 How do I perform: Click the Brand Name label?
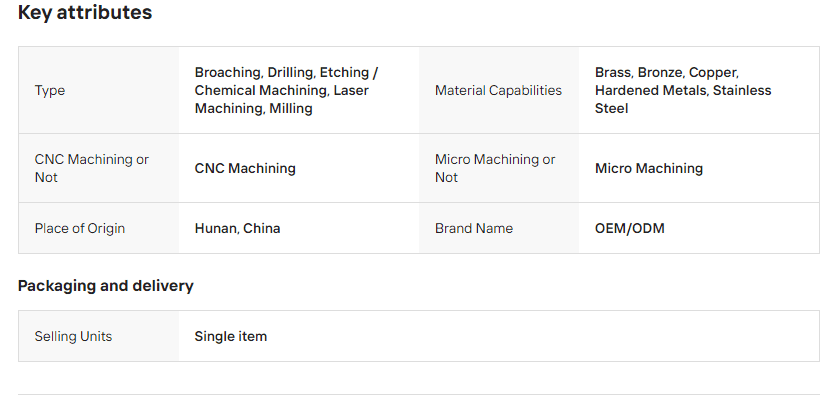(x=474, y=228)
